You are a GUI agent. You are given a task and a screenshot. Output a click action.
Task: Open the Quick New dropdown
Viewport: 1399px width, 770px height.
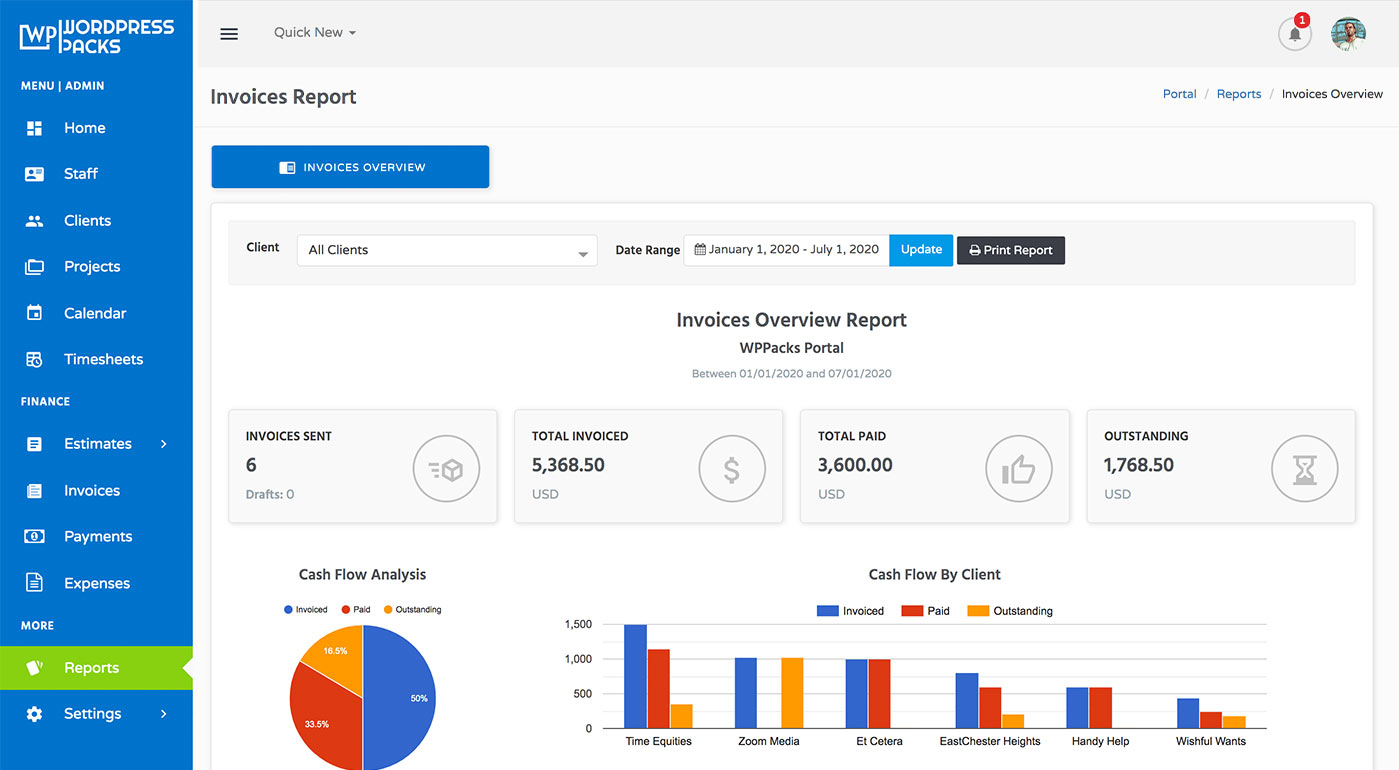[314, 32]
